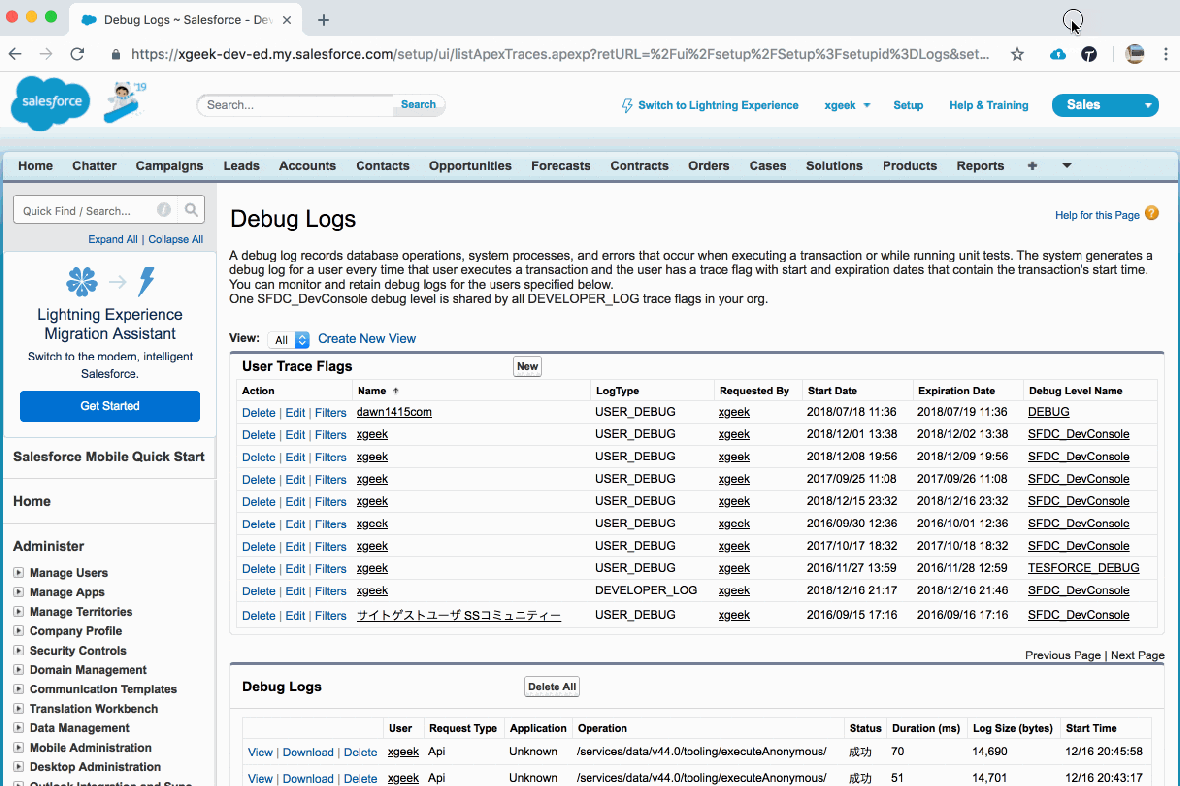Open the browser three-dot menu icon
This screenshot has height=786, width=1180.
click(1167, 54)
